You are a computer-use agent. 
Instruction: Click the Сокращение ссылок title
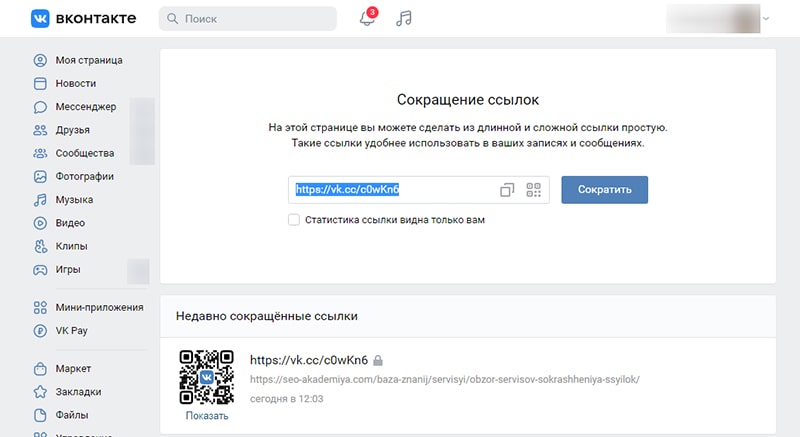coord(468,99)
